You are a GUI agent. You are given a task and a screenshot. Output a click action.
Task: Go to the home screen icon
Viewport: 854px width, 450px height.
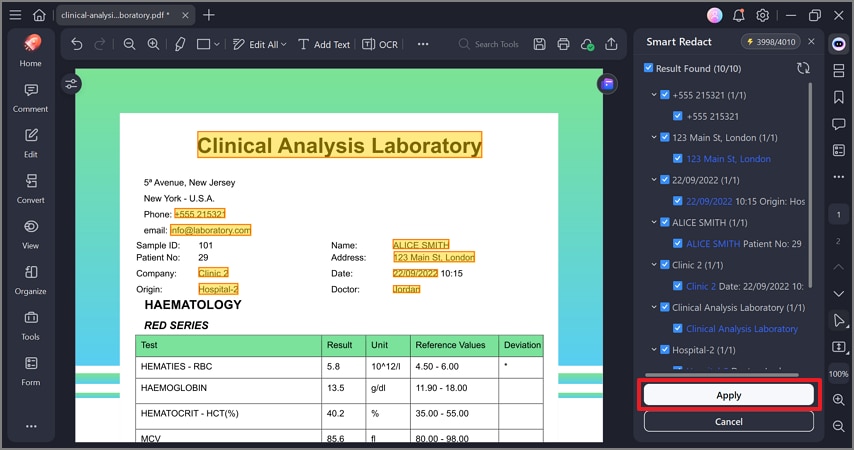tap(39, 15)
